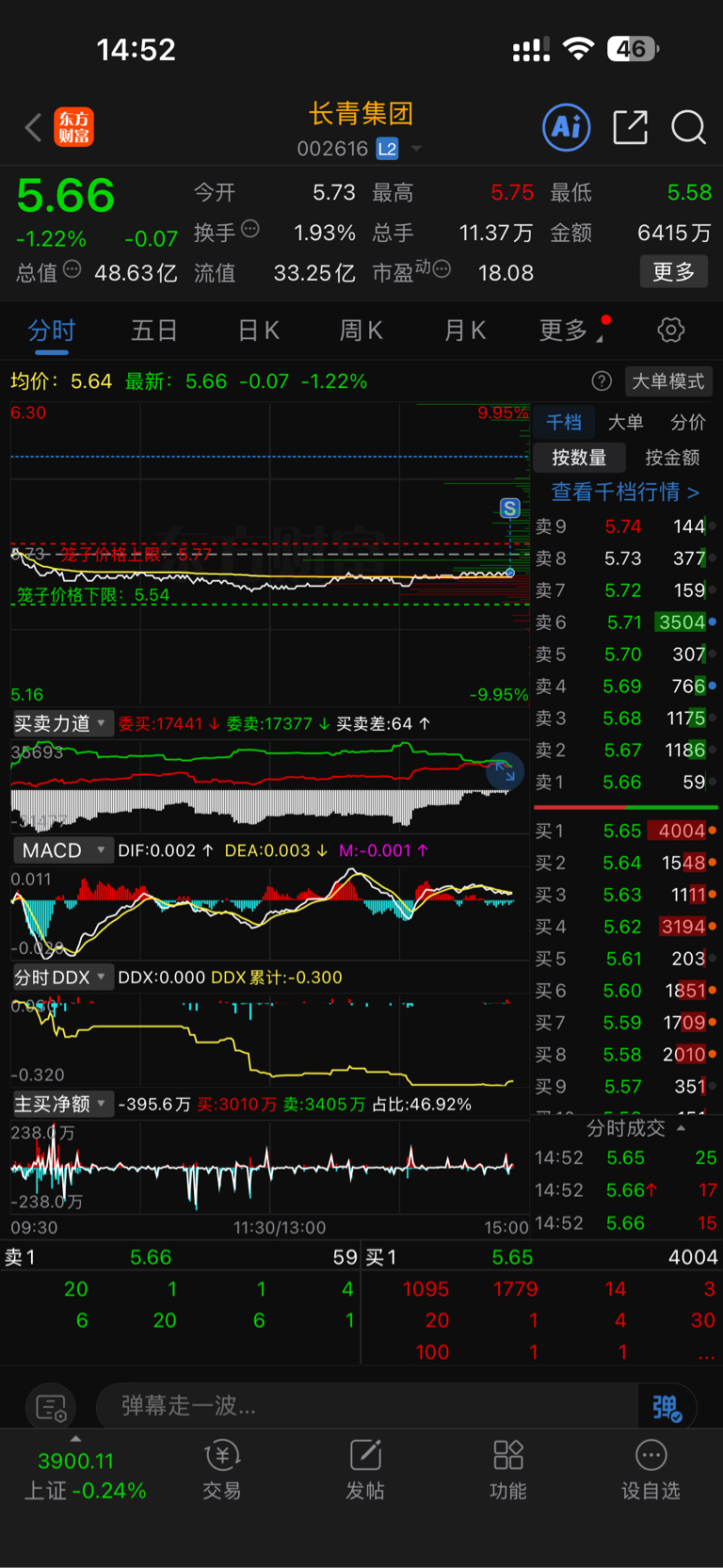Image resolution: width=723 pixels, height=1568 pixels.
Task: Tap the 1095 order in 买1 queue
Action: pyautogui.click(x=426, y=1288)
